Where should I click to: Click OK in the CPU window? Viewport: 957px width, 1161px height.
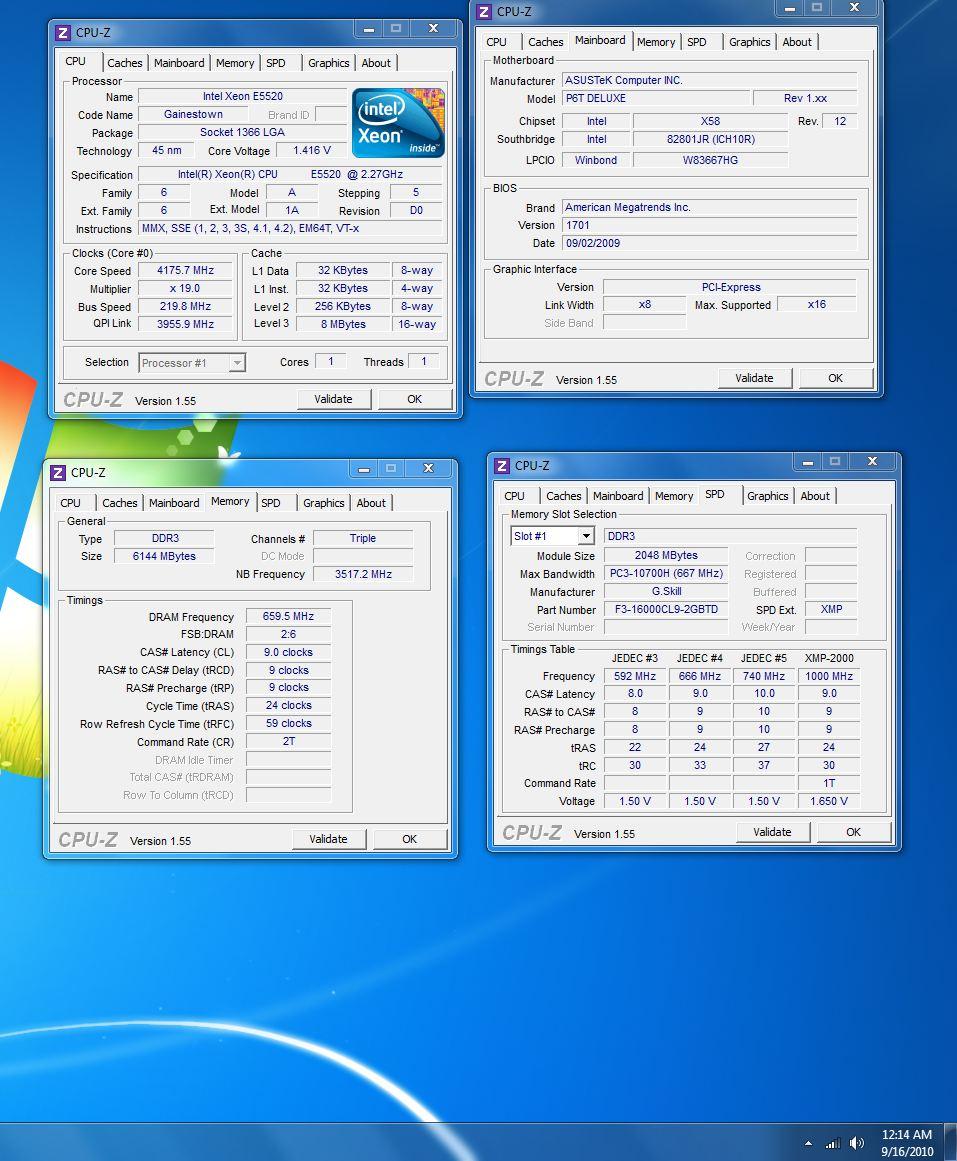(415, 399)
